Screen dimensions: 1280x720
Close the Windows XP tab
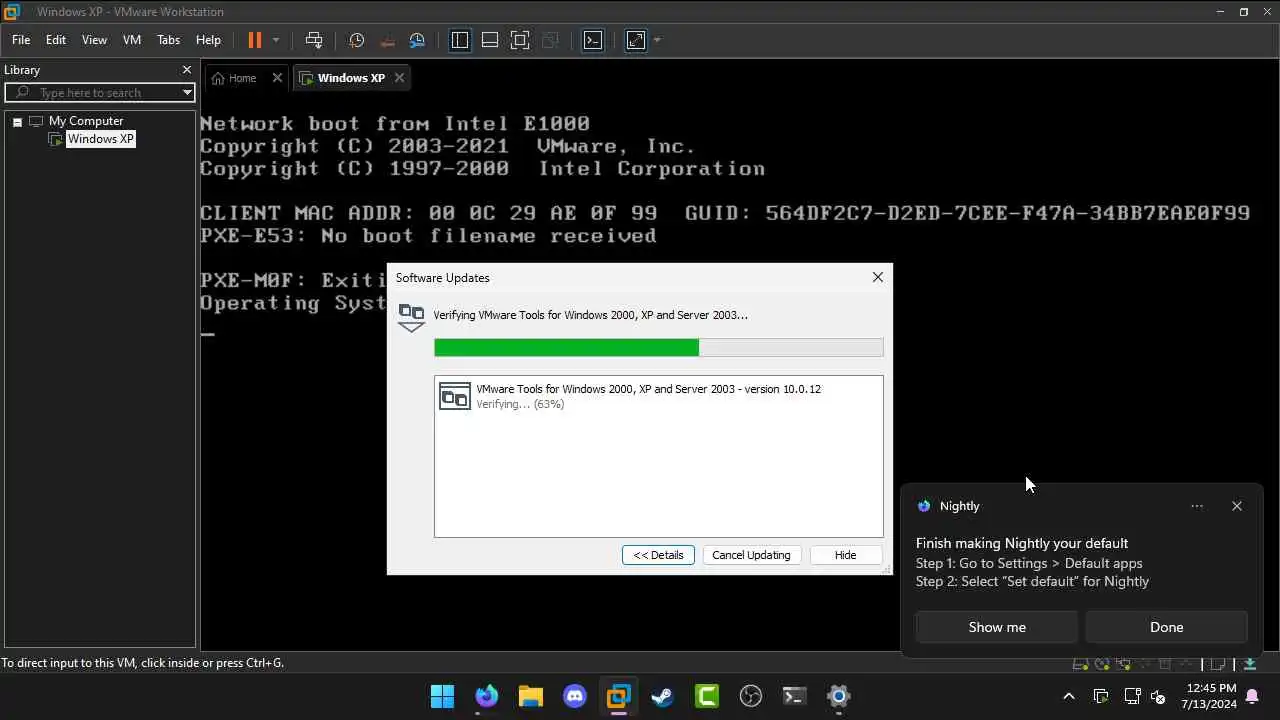[399, 78]
